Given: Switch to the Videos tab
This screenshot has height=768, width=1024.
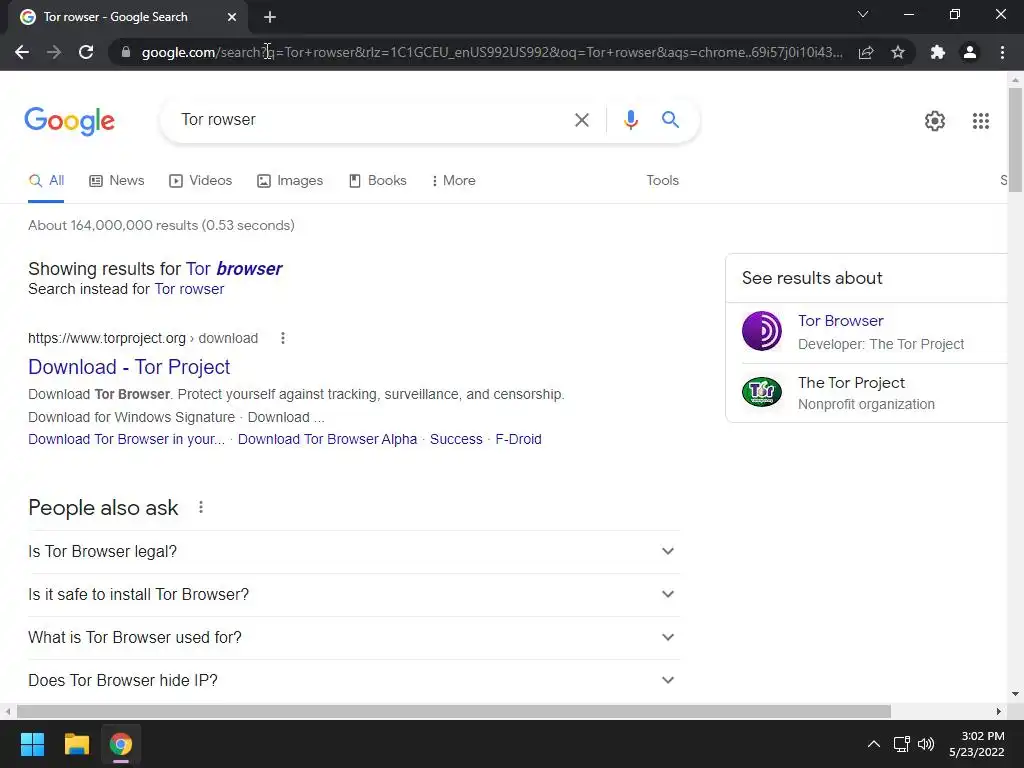Looking at the screenshot, I should click(200, 181).
